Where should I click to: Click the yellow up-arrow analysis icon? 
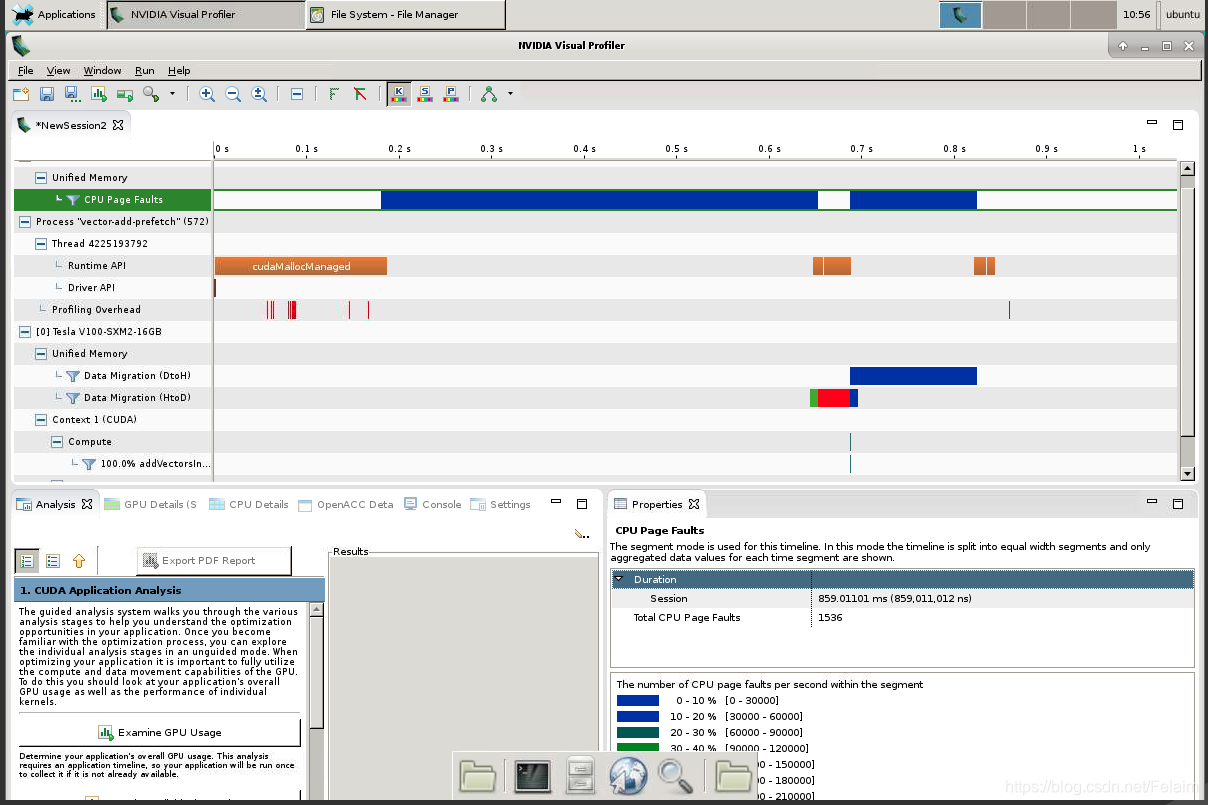(x=79, y=561)
